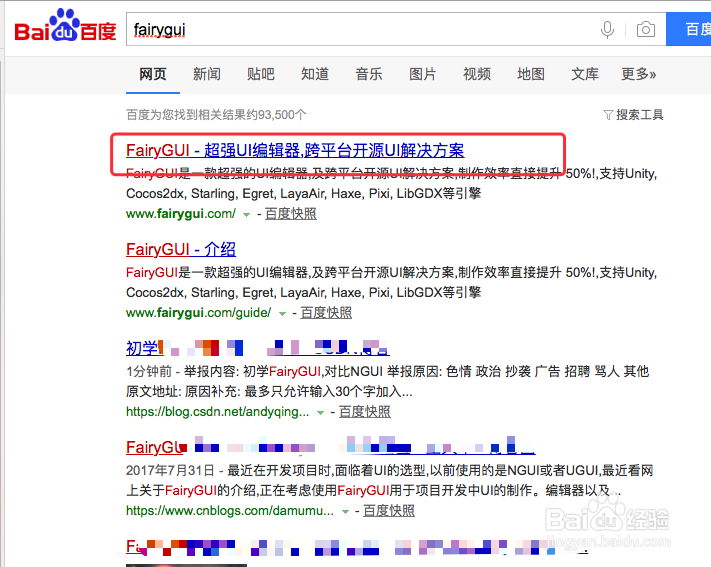Viewport: 711px width, 567px height.
Task: Open camera image search icon
Action: tap(646, 30)
